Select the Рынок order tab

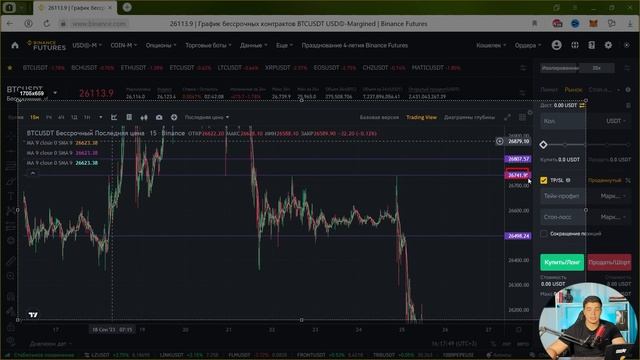(573, 89)
